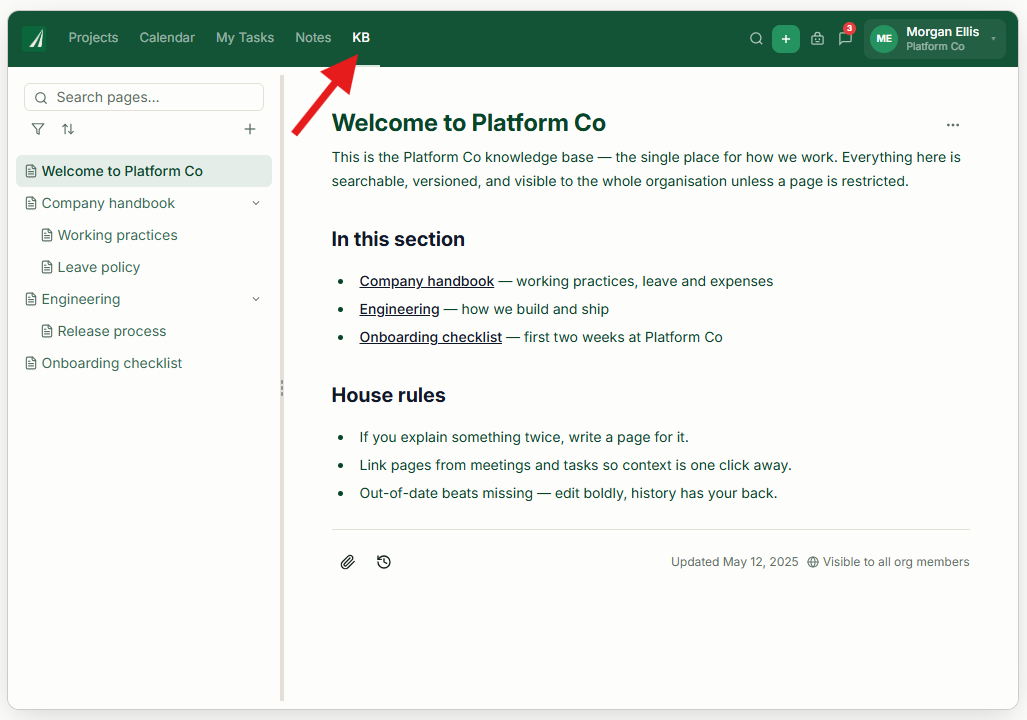Viewport: 1027px width, 720px height.
Task: Click the document icon beside Release process
Action: pos(47,332)
